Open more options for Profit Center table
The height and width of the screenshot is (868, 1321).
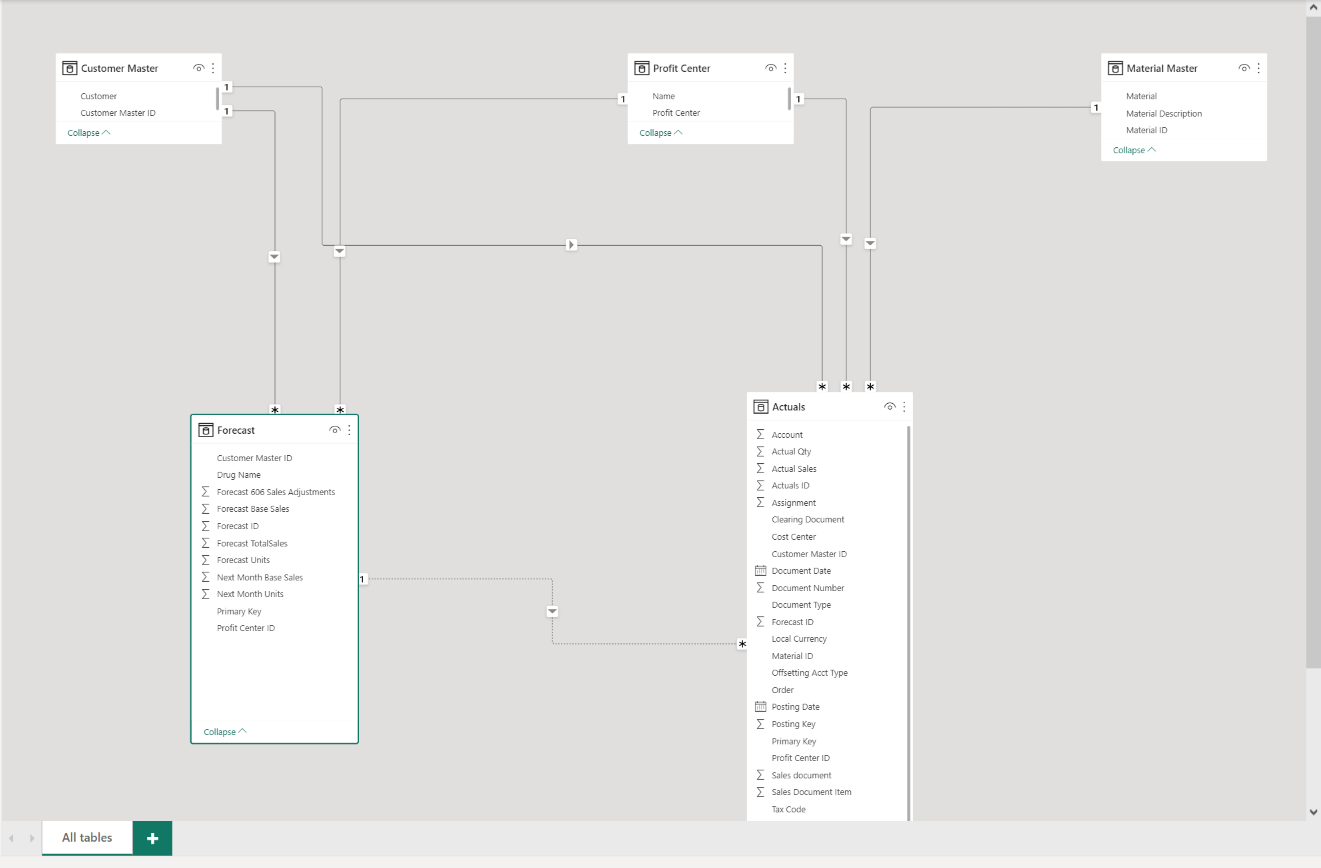pos(785,68)
